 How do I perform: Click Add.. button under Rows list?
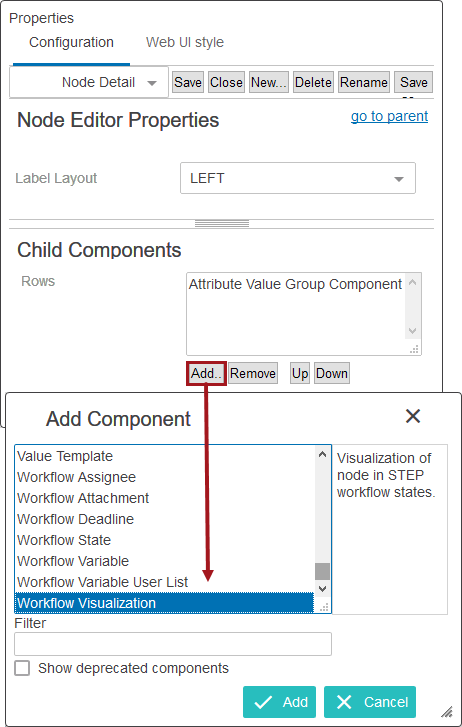(x=206, y=373)
